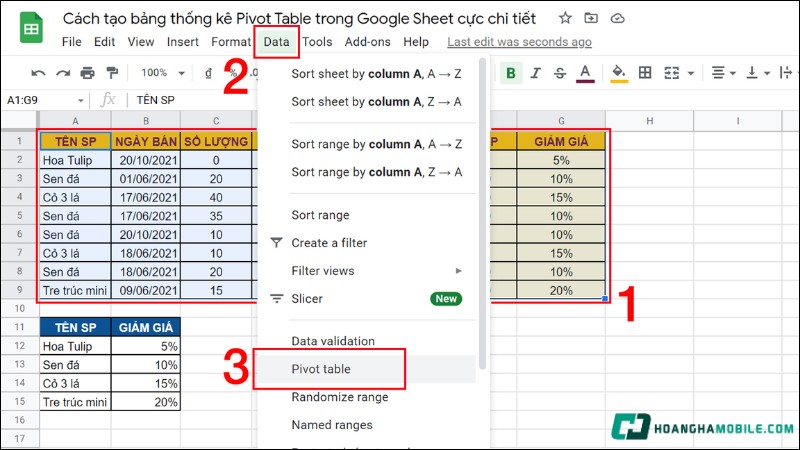Select the cell with quantity 35
800x450 pixels.
(216, 216)
